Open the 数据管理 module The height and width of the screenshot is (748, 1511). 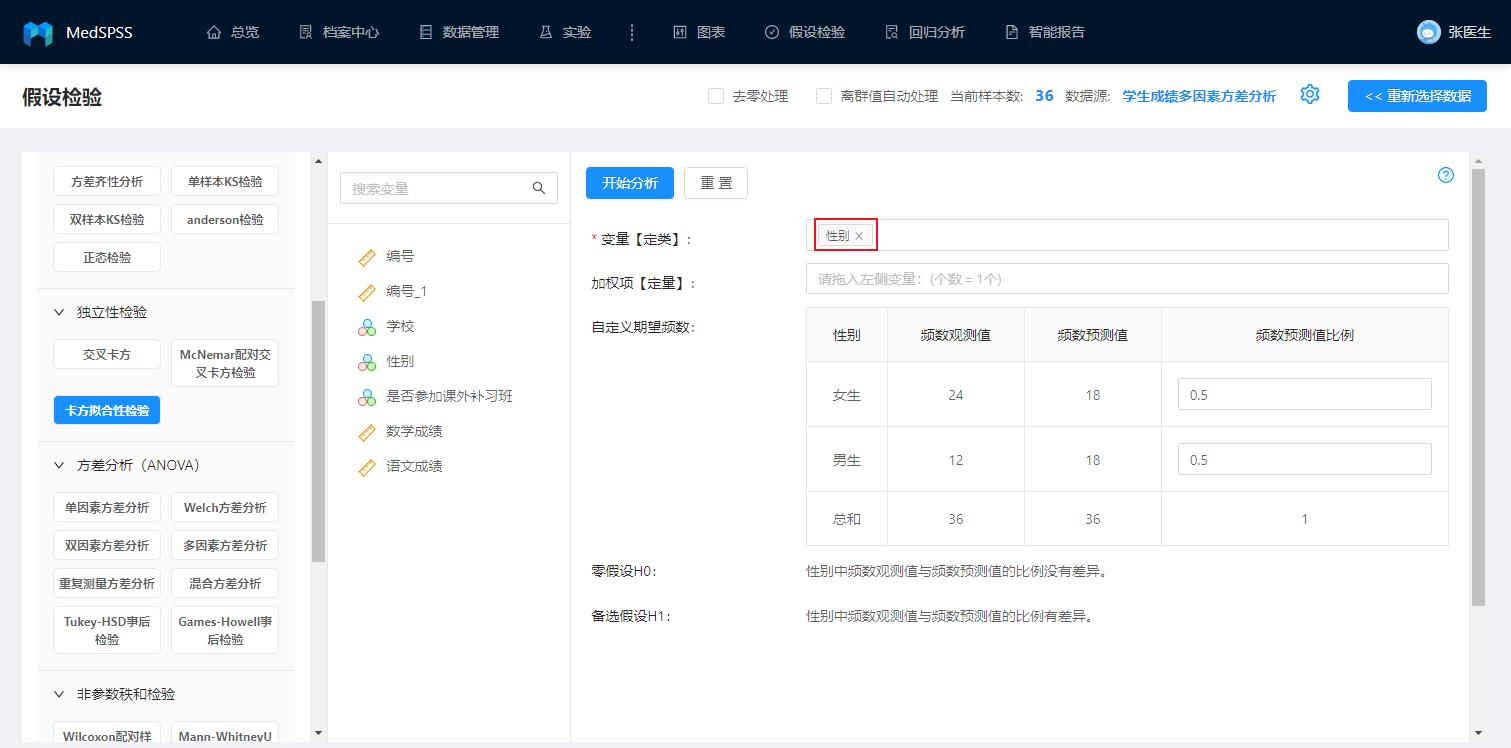click(x=458, y=31)
